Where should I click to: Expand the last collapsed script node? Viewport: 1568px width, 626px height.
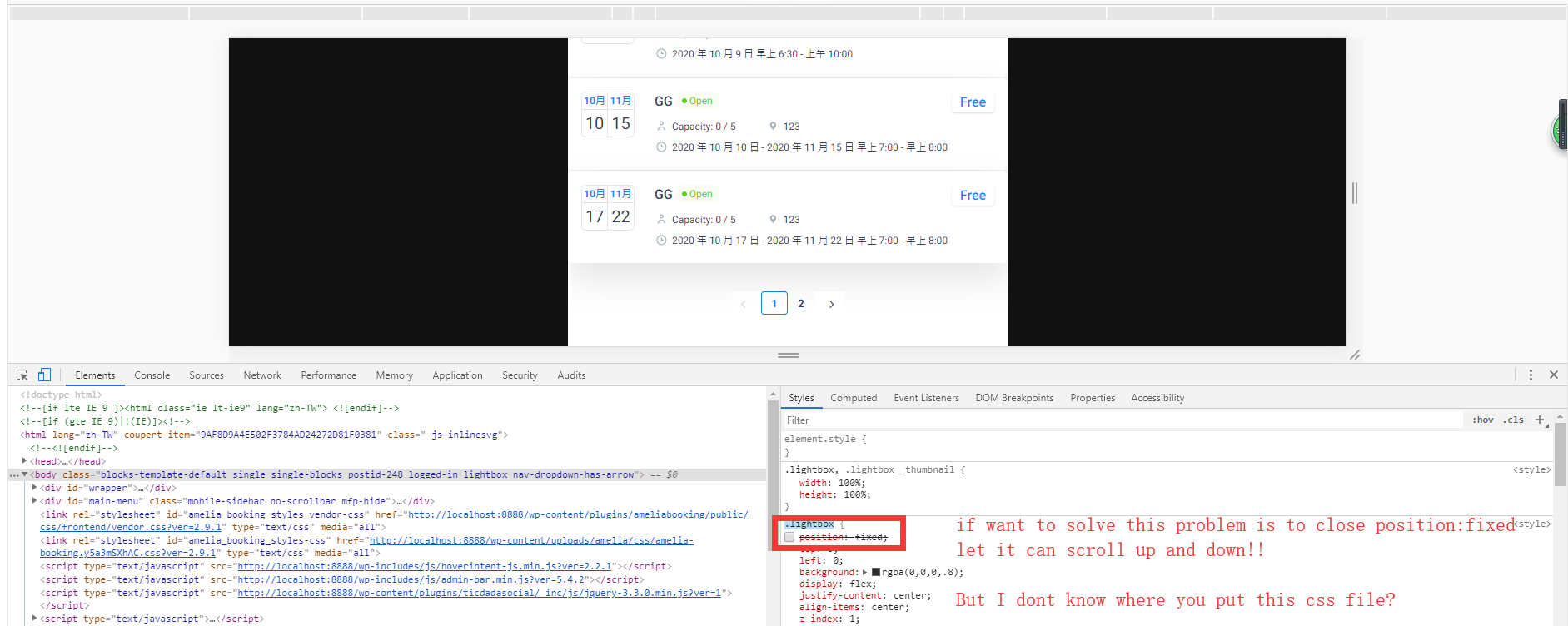point(34,619)
